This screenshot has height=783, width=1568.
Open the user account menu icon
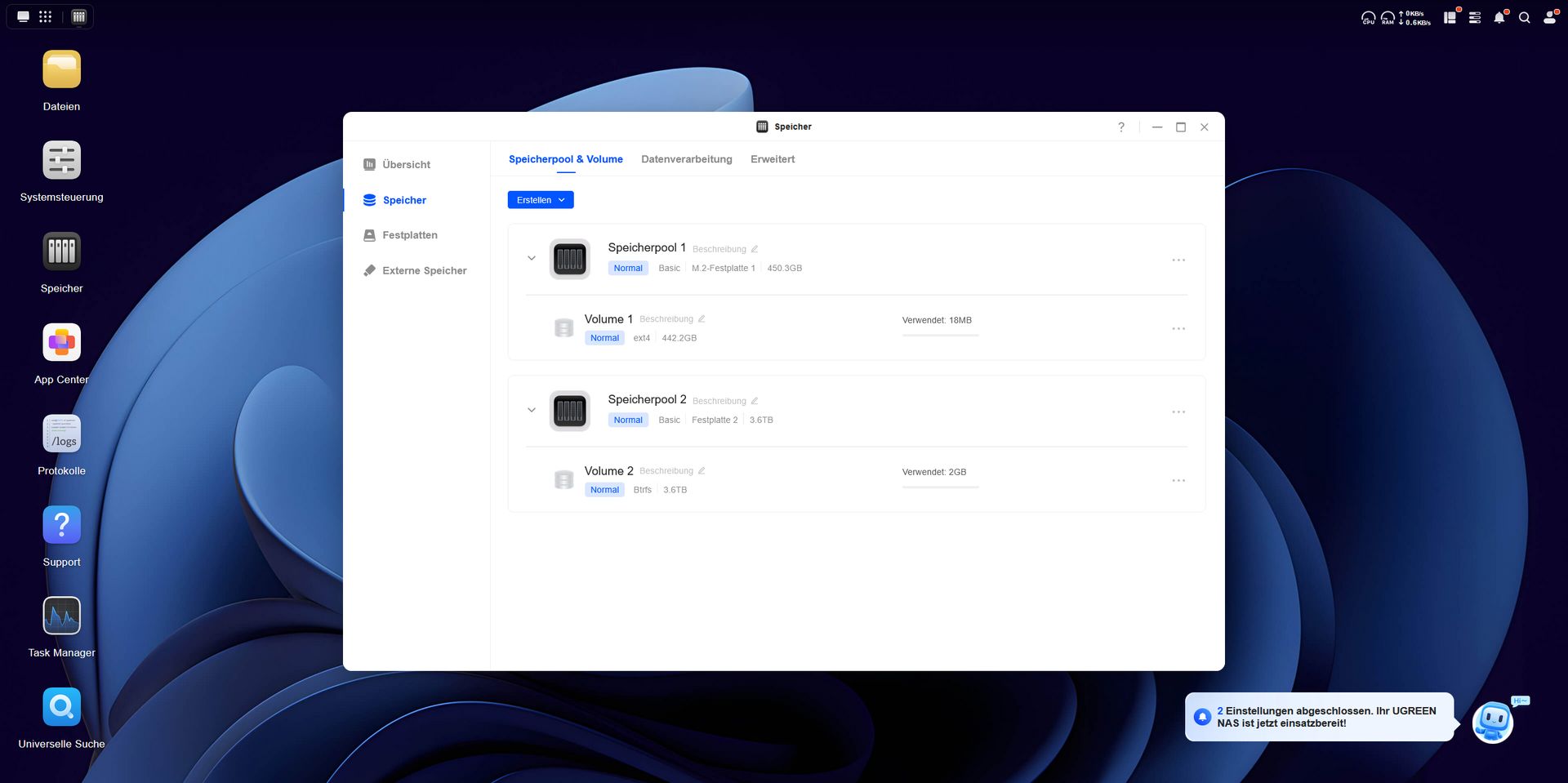[x=1549, y=17]
